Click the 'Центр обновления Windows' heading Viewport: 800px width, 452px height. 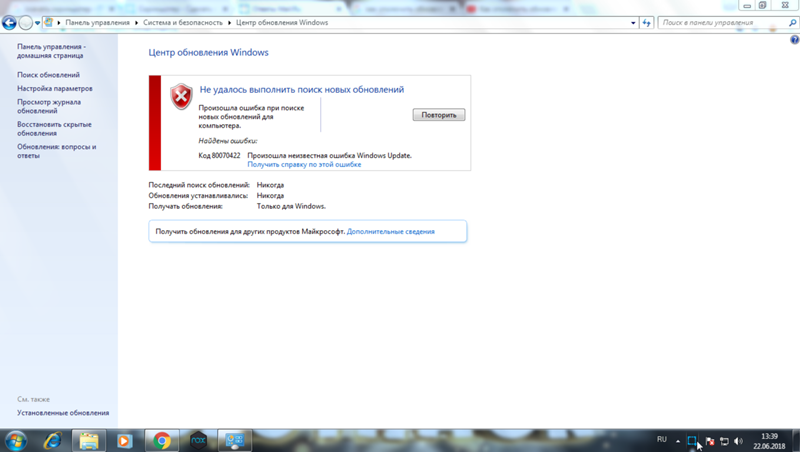[x=208, y=53]
